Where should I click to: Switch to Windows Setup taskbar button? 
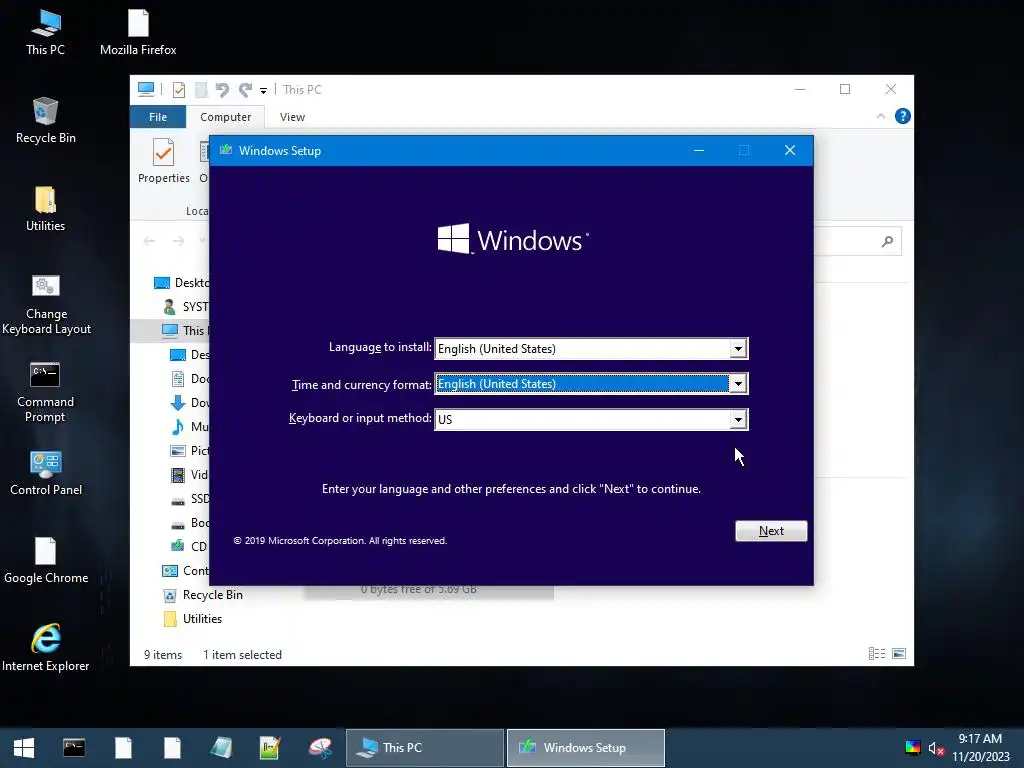click(x=586, y=748)
